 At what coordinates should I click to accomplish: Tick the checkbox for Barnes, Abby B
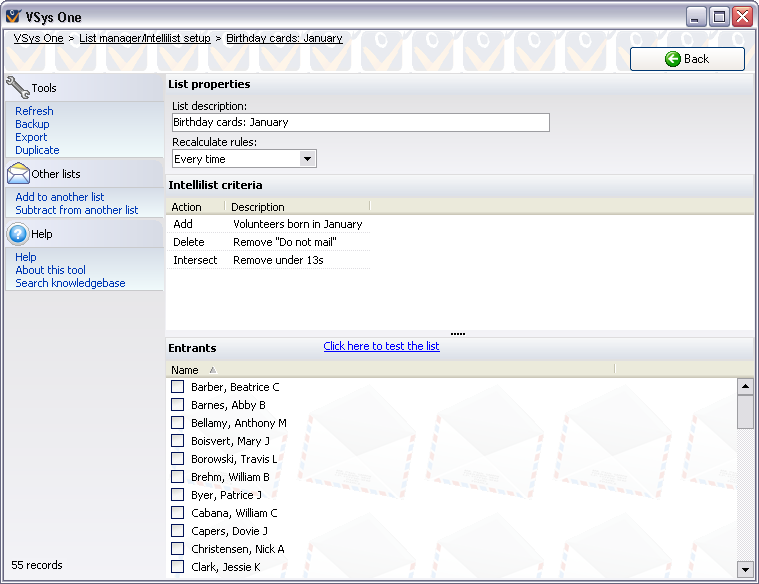pos(178,404)
